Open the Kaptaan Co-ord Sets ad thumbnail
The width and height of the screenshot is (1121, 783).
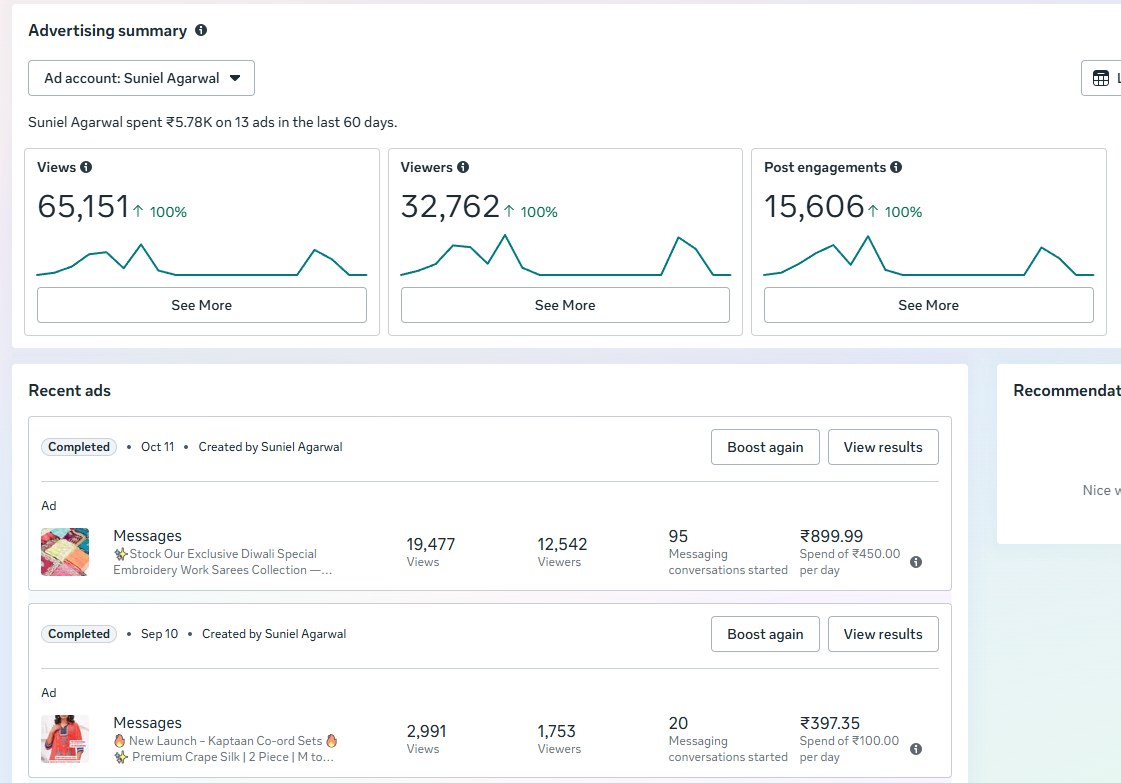(x=65, y=739)
